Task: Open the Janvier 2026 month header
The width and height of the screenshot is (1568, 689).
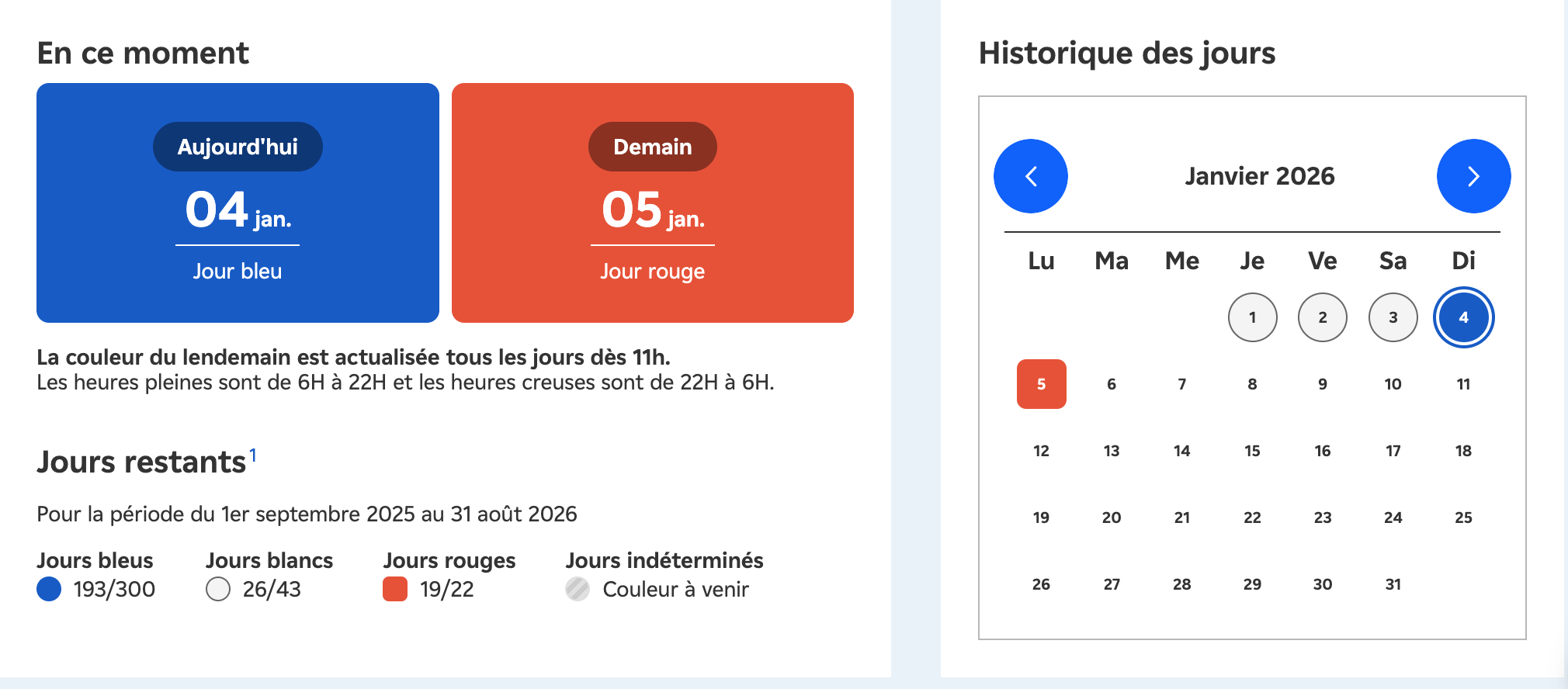Action: (x=1259, y=176)
